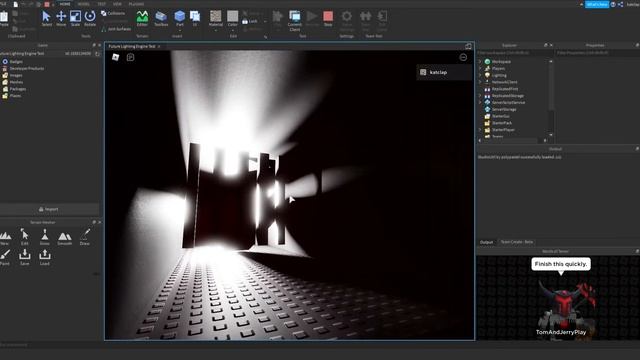The image size is (640, 360).
Task: Open the UI insert tool
Action: pos(195,18)
